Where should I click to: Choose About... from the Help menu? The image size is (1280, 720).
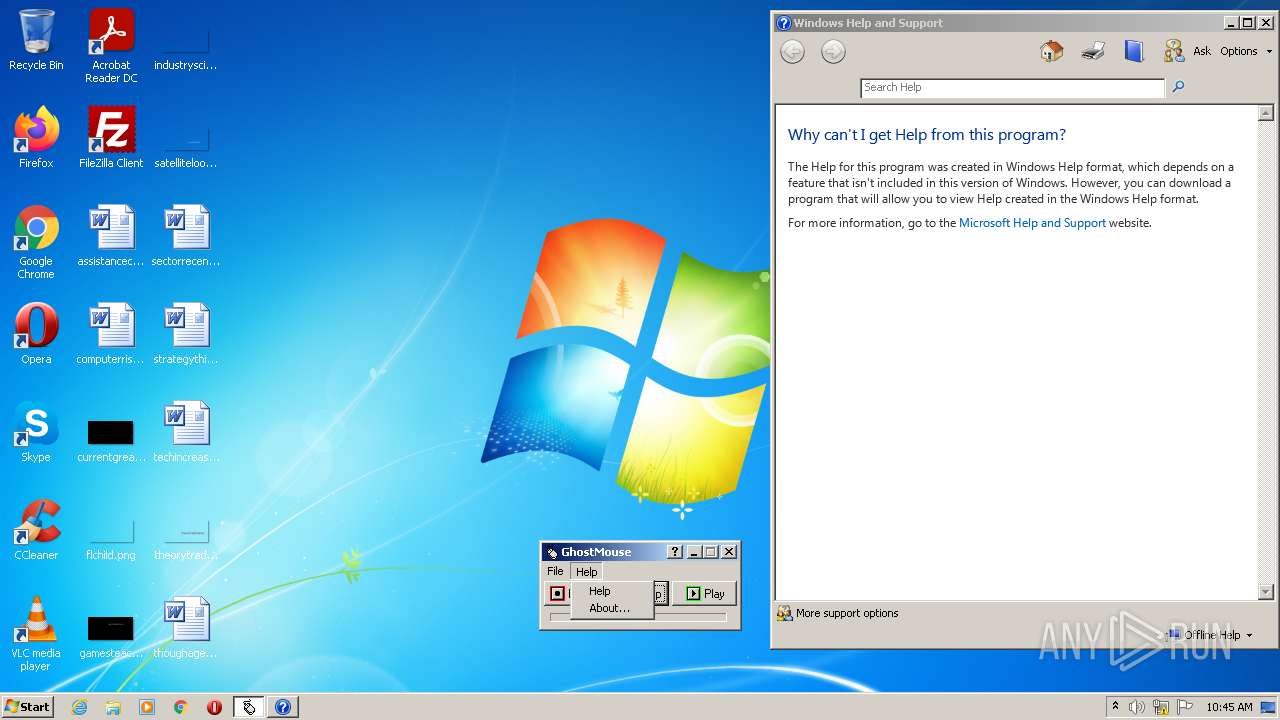click(611, 608)
